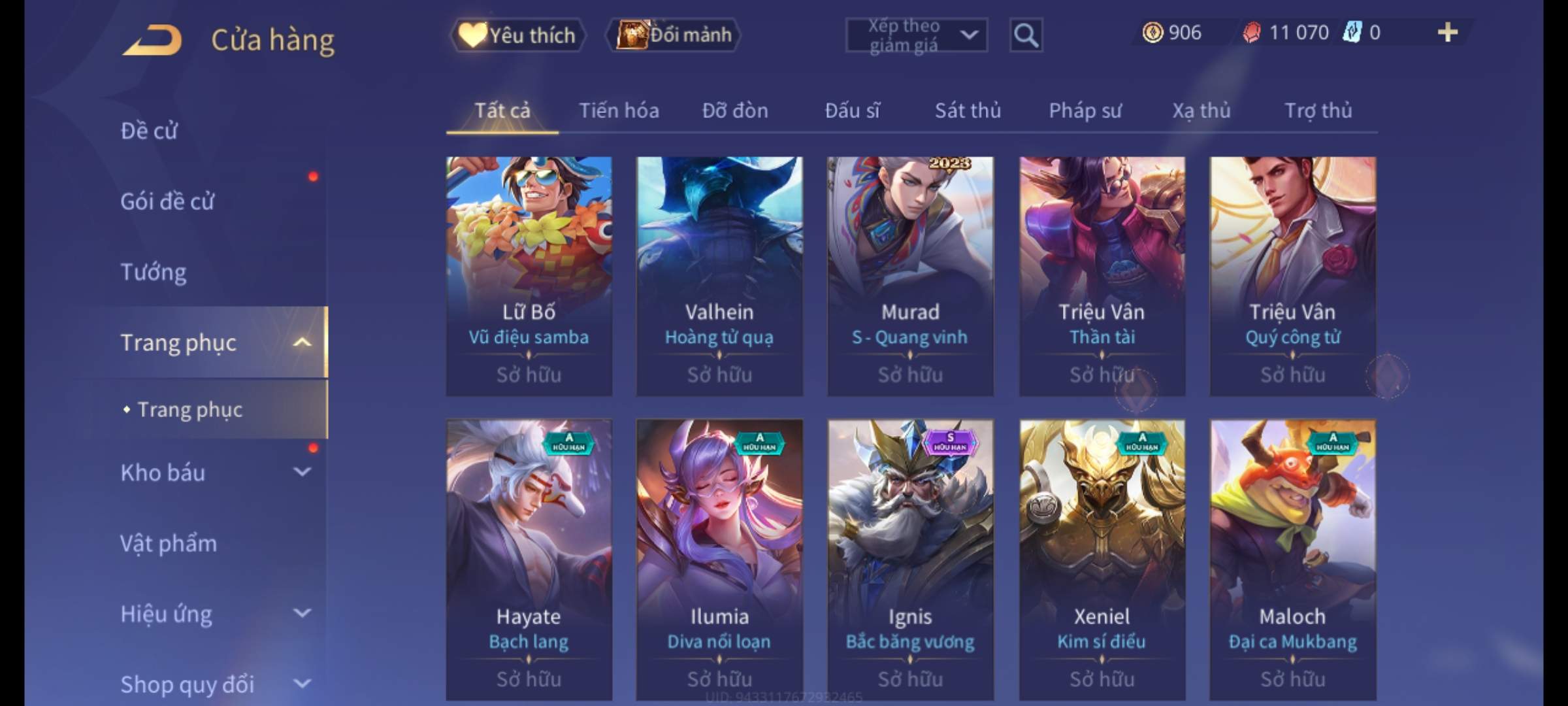
Task: Open the search magnifier icon
Action: 1026,35
